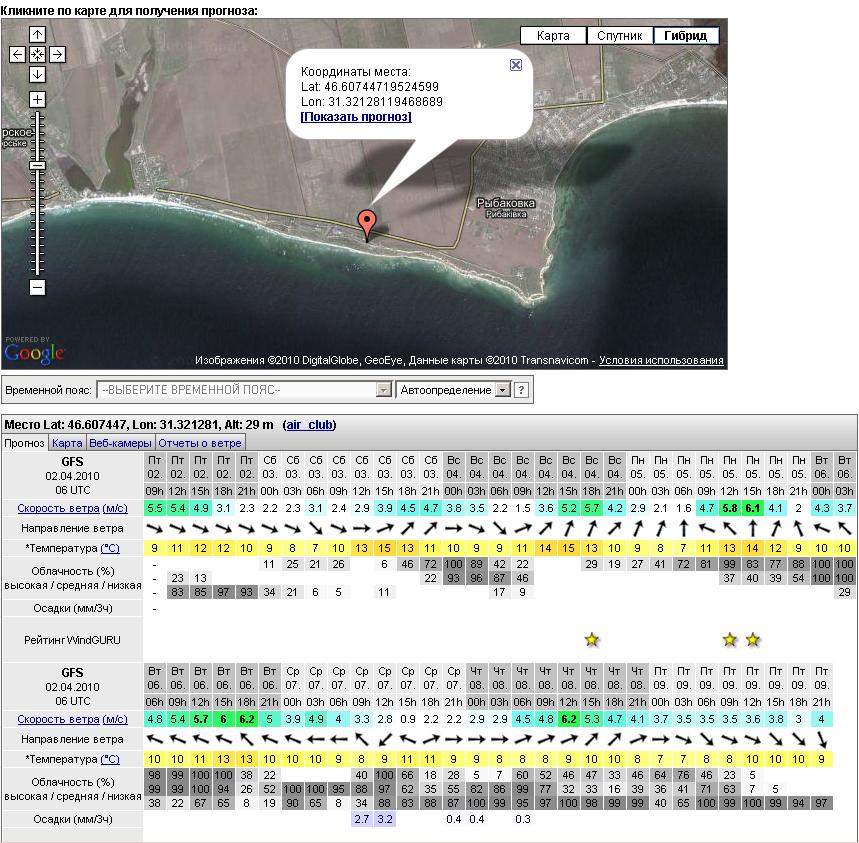859x843 pixels.
Task: Zoom in with the plus button
Action: (37, 100)
